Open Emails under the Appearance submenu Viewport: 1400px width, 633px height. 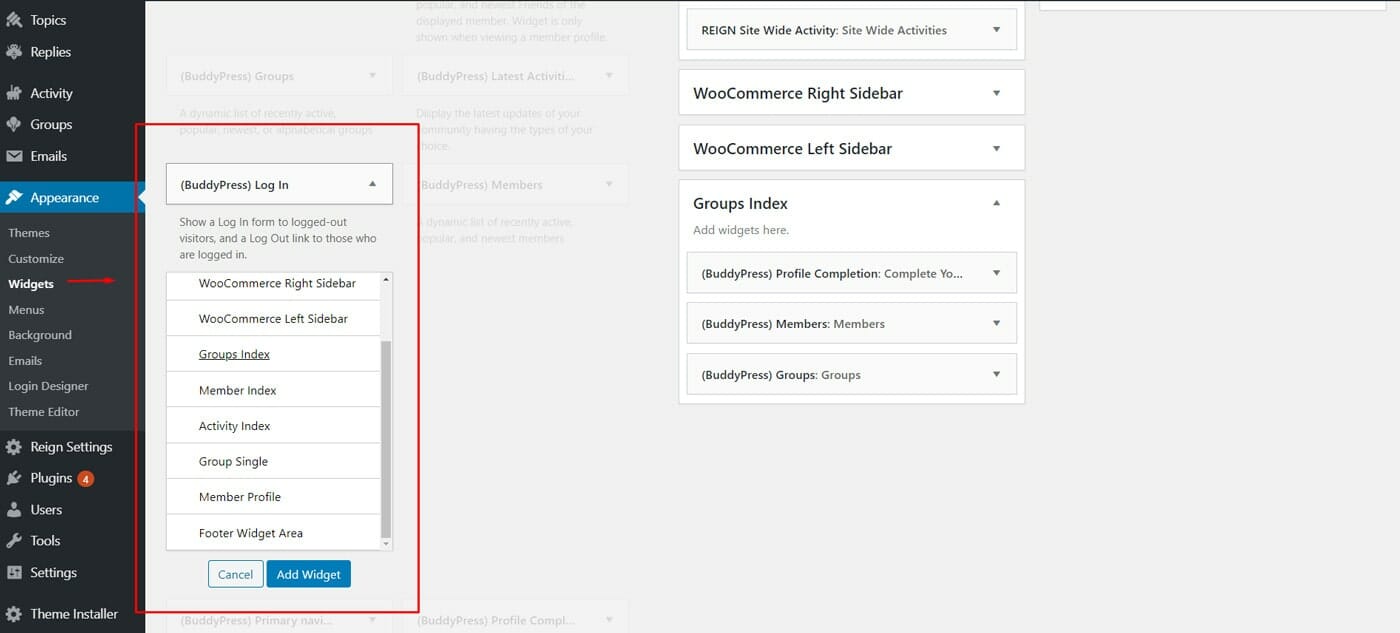pos(25,361)
